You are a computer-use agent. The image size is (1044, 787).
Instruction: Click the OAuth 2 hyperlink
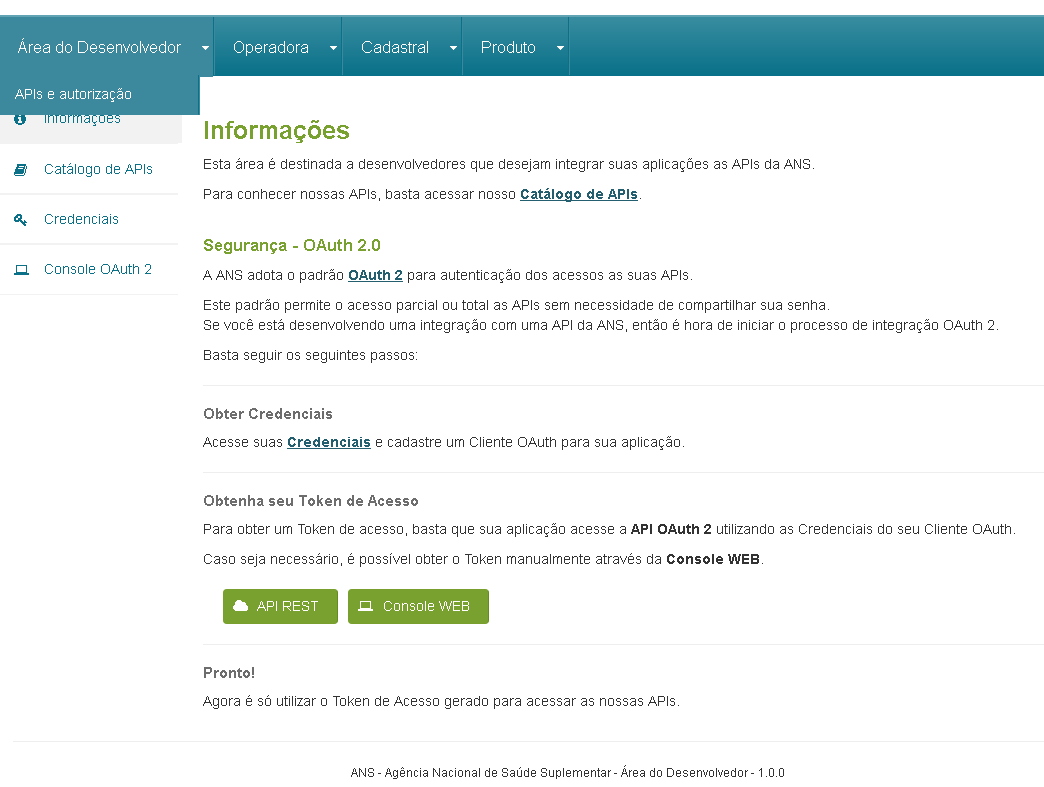tap(375, 274)
